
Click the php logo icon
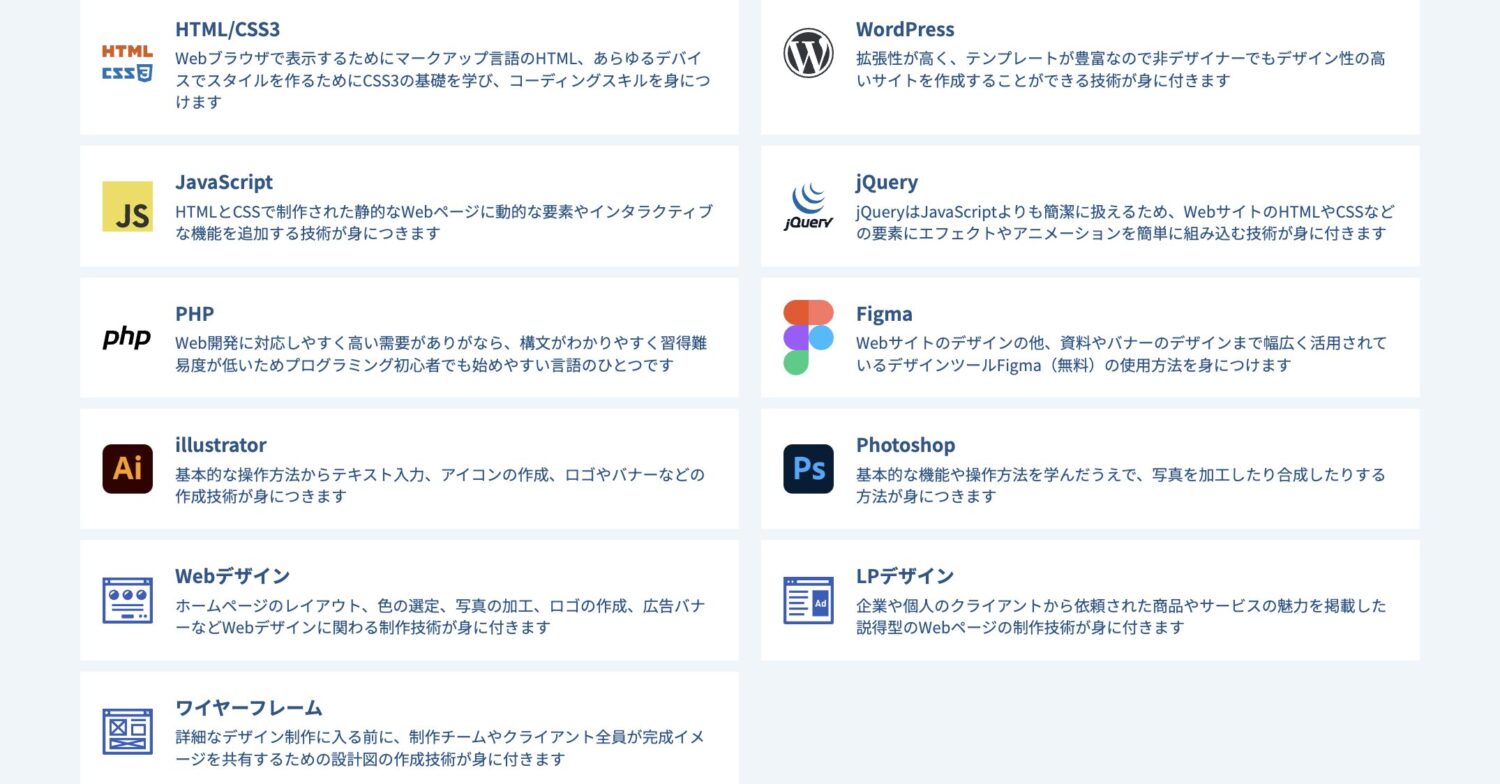[127, 338]
